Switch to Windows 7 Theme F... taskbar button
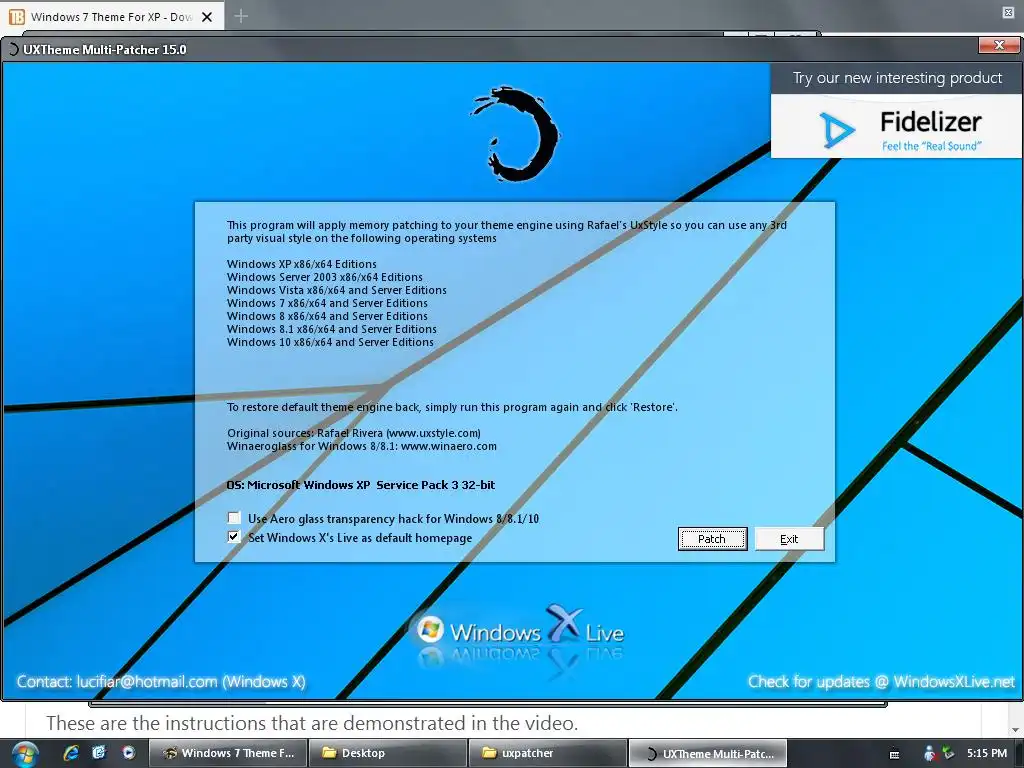The image size is (1024, 768). pyautogui.click(x=227, y=753)
